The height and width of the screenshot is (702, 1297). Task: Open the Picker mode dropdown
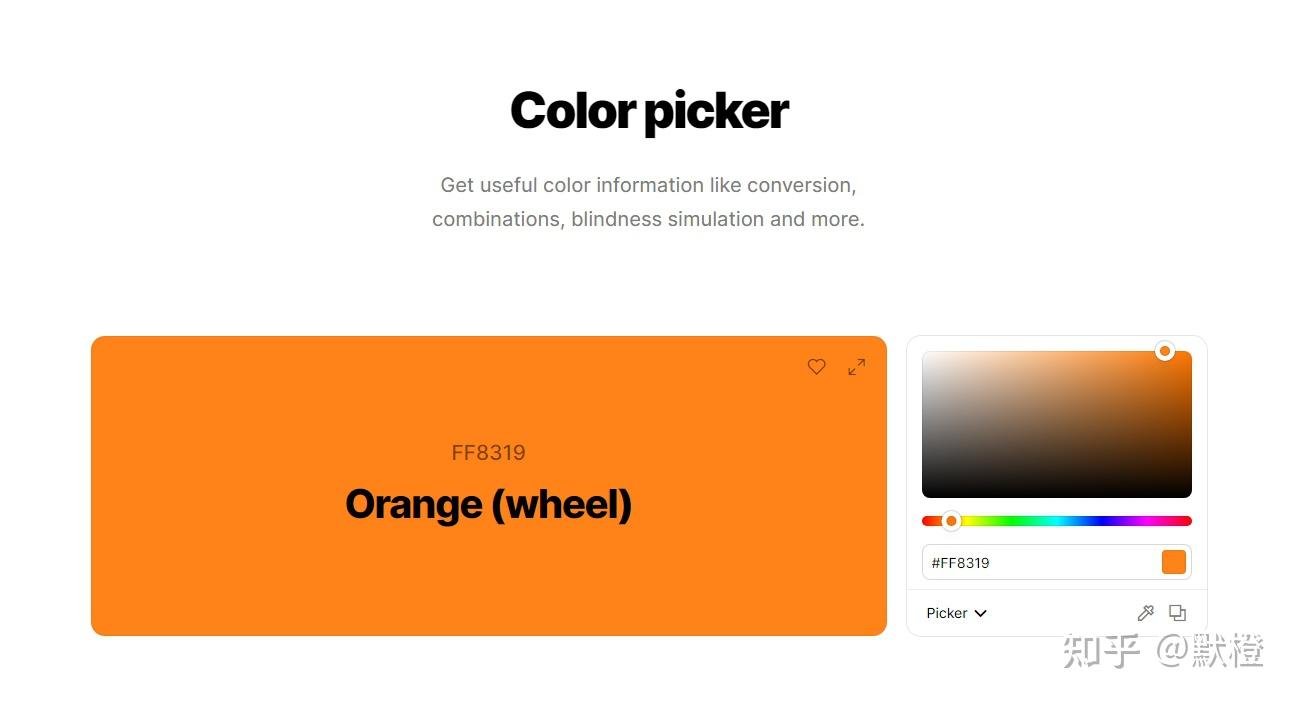(x=956, y=613)
